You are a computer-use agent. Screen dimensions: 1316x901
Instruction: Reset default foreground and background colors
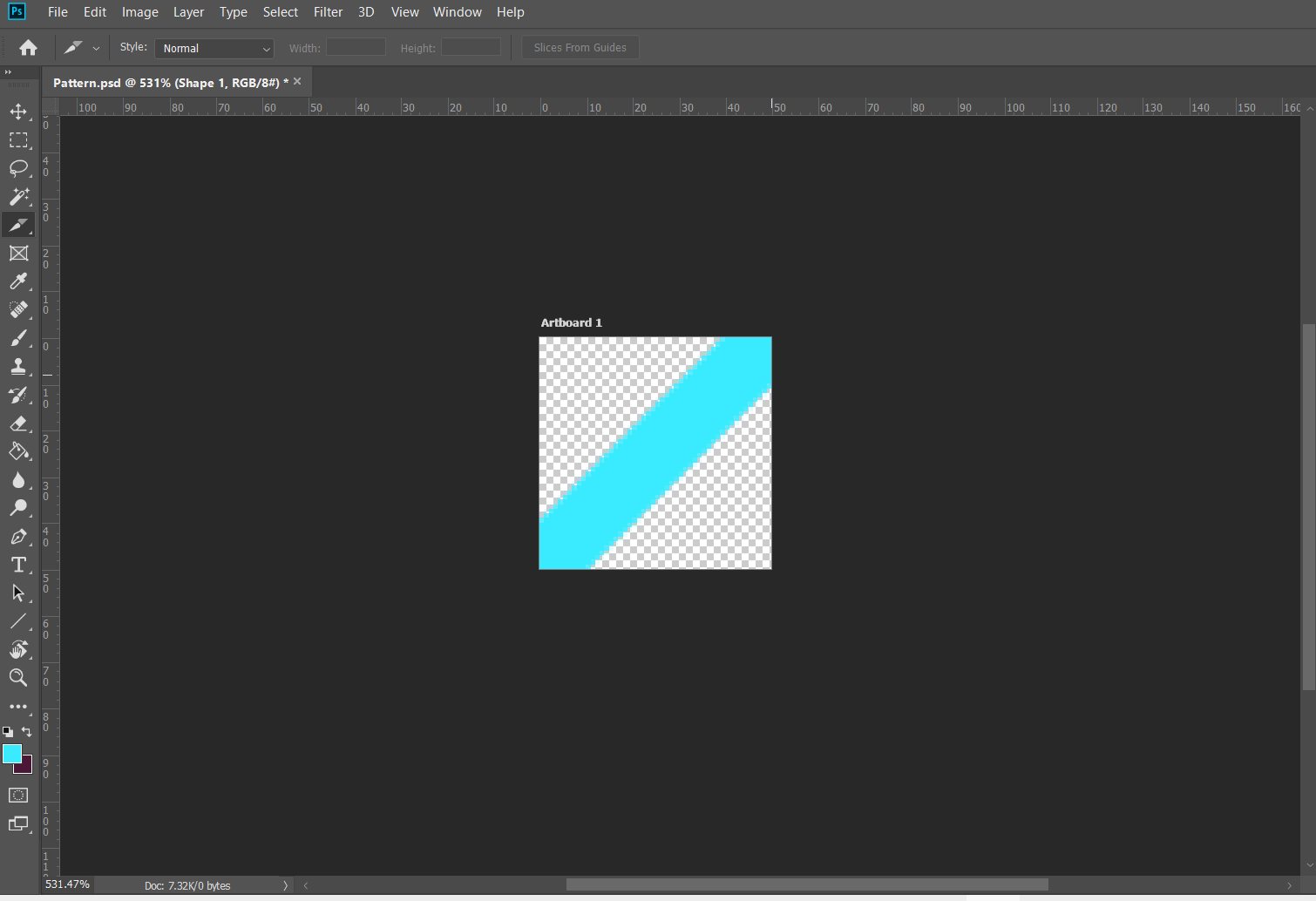(8, 732)
